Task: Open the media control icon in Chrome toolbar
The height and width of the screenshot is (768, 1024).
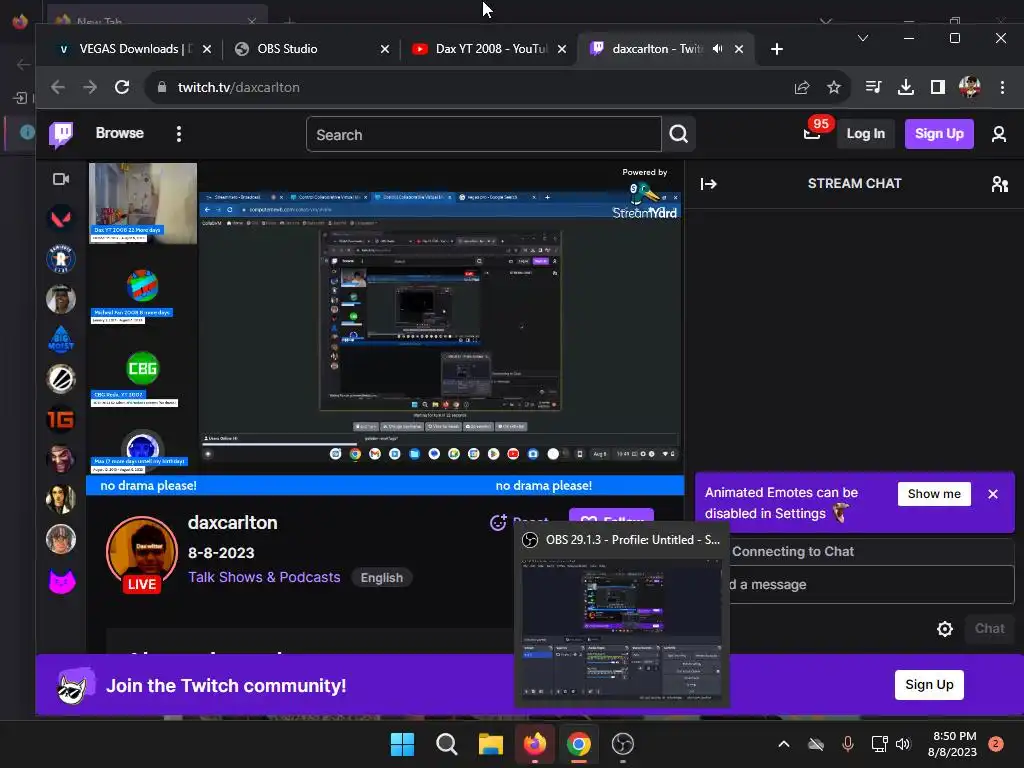Action: (x=873, y=87)
